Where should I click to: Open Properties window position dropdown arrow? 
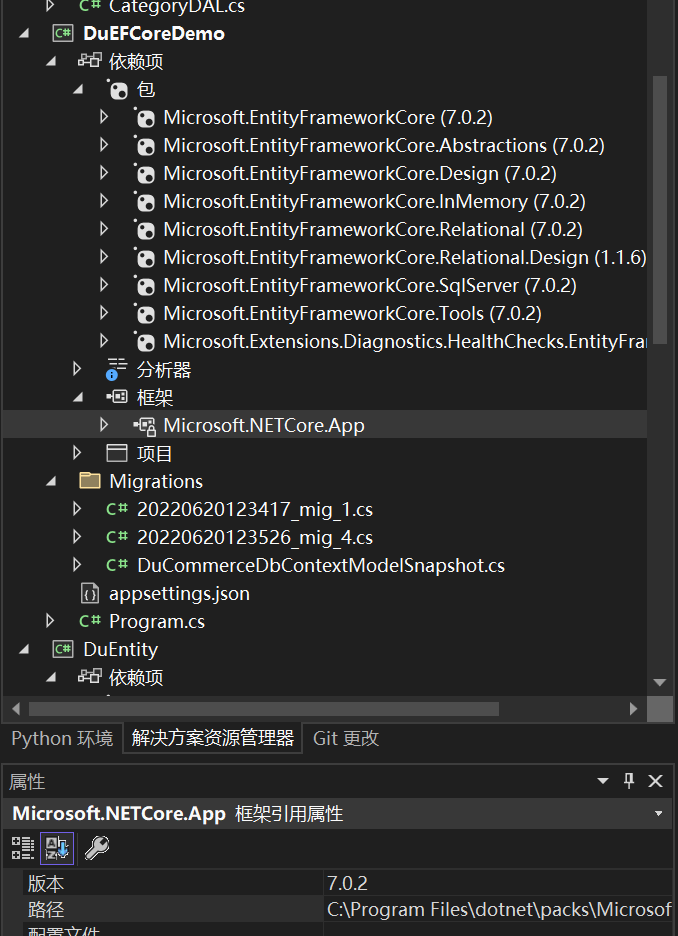pyautogui.click(x=603, y=781)
